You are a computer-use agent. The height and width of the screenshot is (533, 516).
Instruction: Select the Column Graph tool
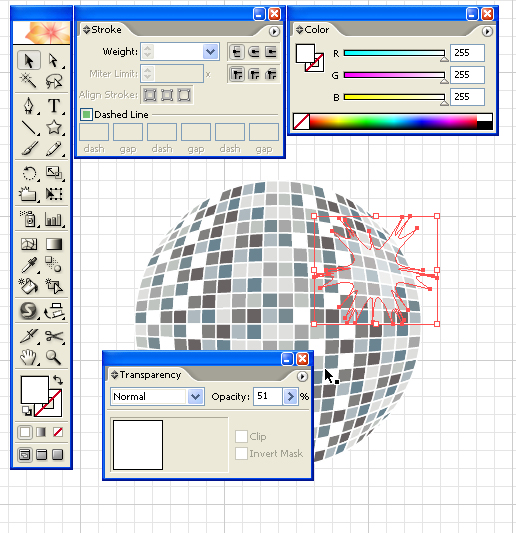tap(53, 219)
